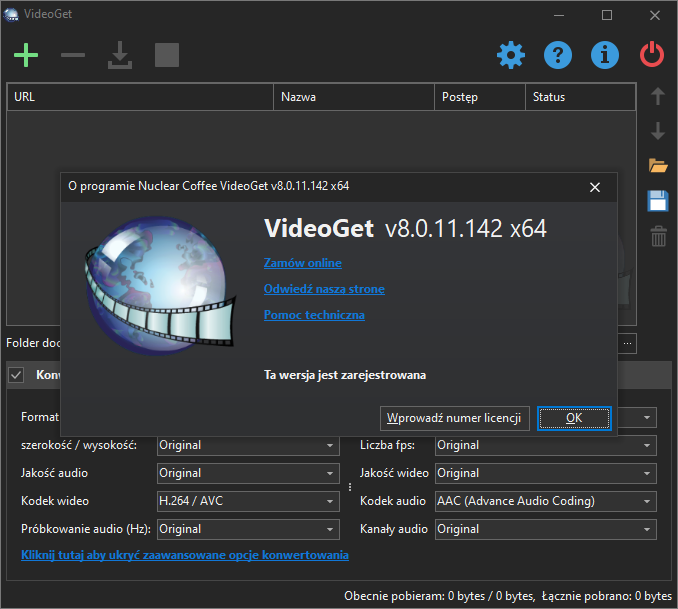Click status text 'Łącznie pobrano: 0 bytes'
Image resolution: width=678 pixels, height=609 pixels.
pos(607,596)
